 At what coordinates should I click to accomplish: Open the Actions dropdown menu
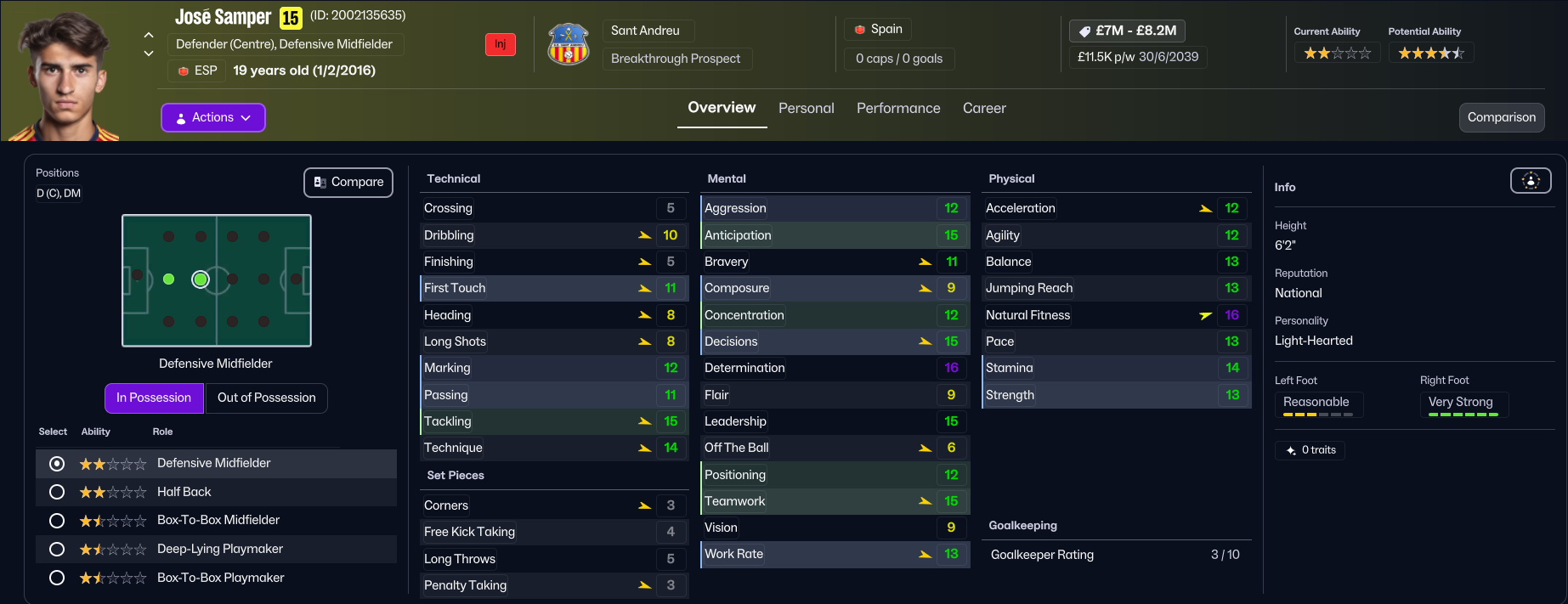tap(213, 117)
